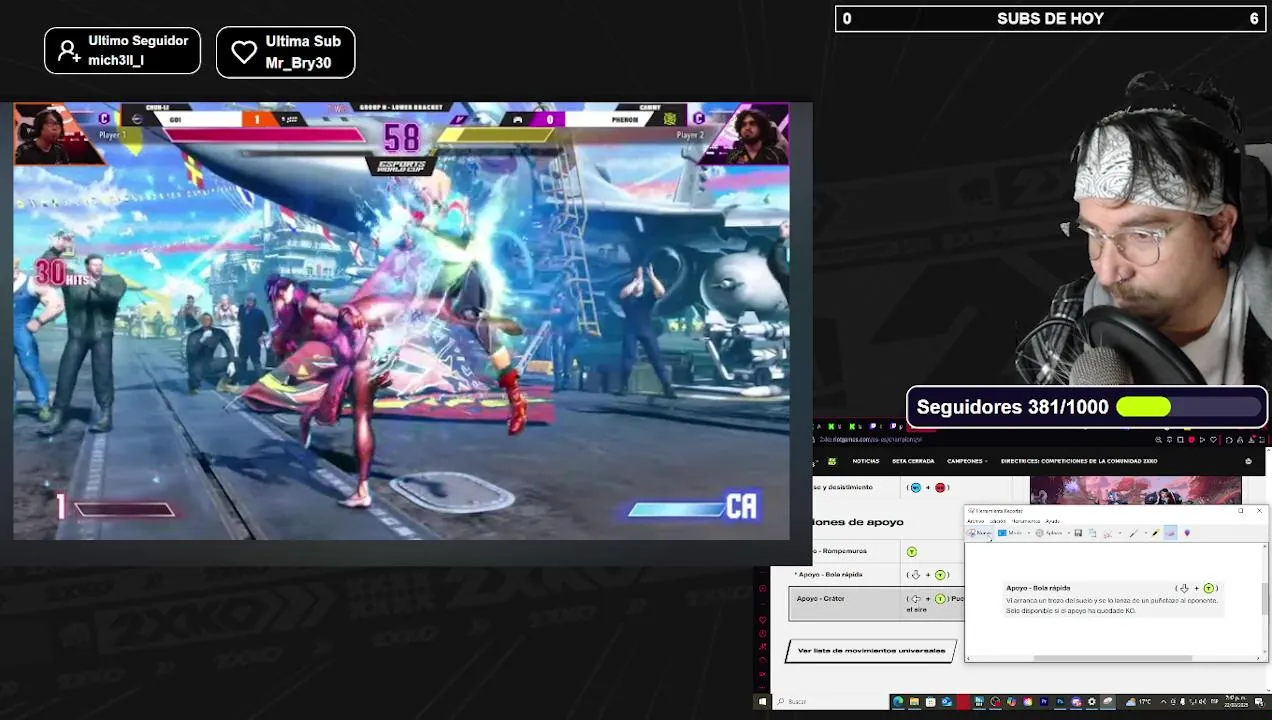The image size is (1272, 720).
Task: Select the Apoyo - Bola rápida row on webpage
Action: tap(876, 574)
